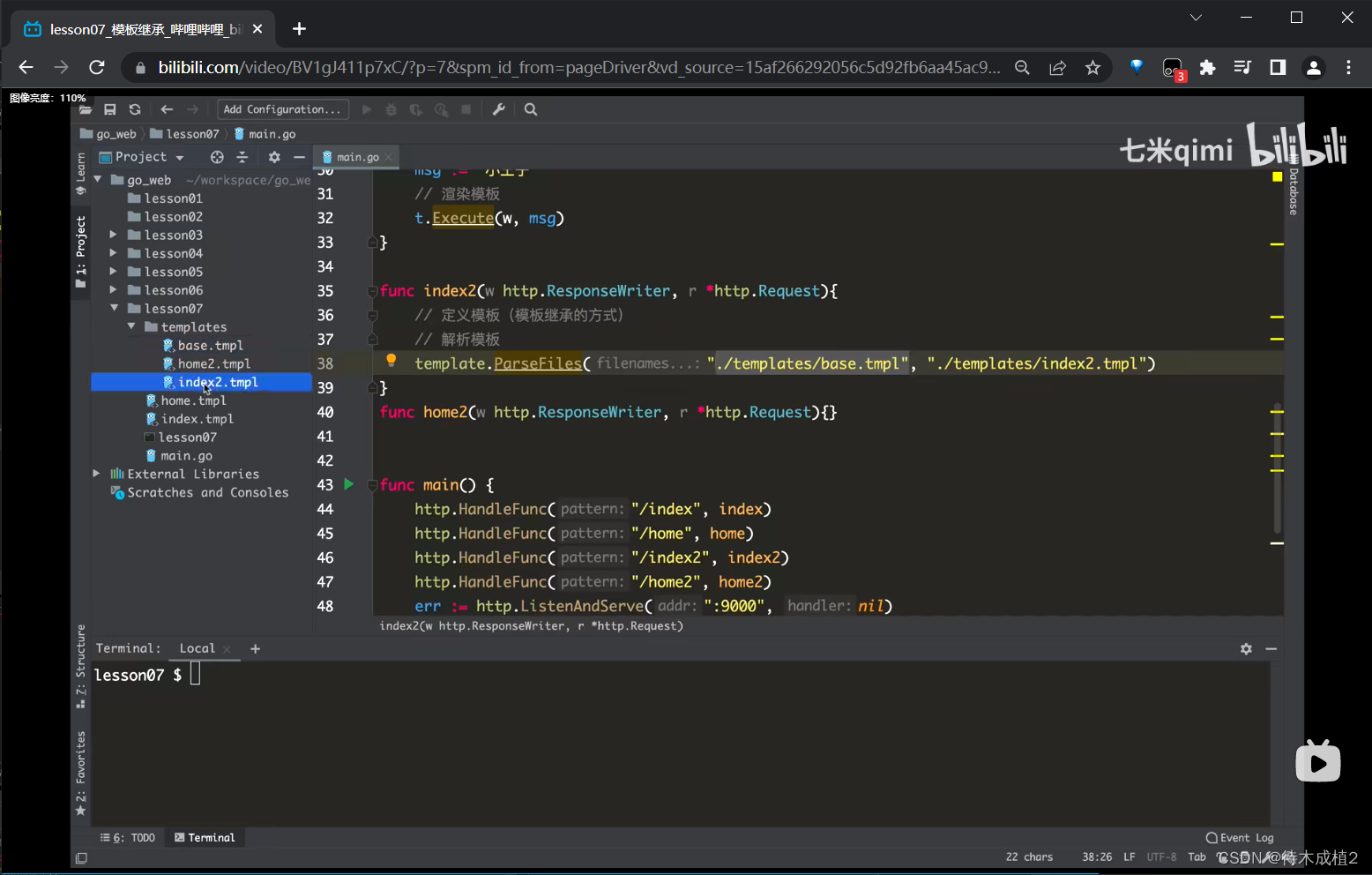The height and width of the screenshot is (875, 1372).
Task: Click the search everywhere magnifier icon
Action: (531, 109)
